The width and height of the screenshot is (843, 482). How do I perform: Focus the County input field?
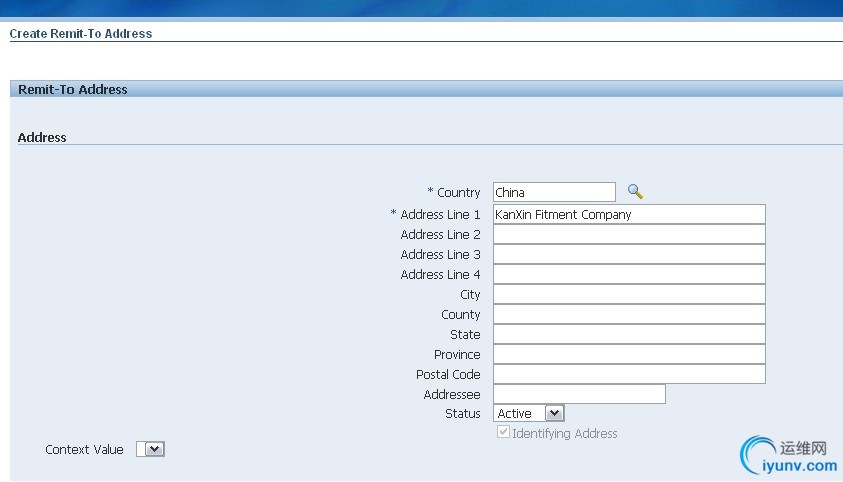[x=629, y=314]
